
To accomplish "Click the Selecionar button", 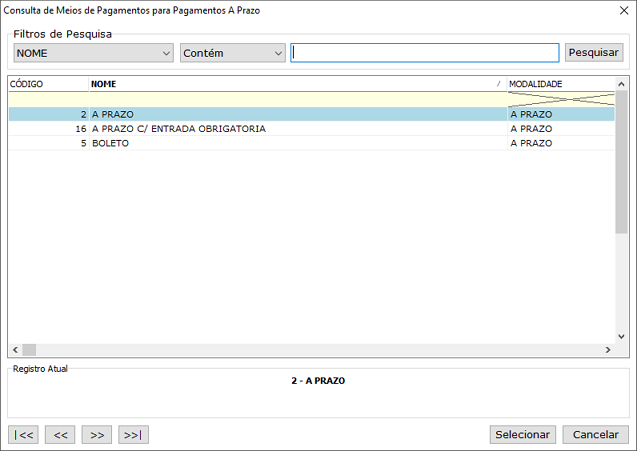I will [522, 434].
